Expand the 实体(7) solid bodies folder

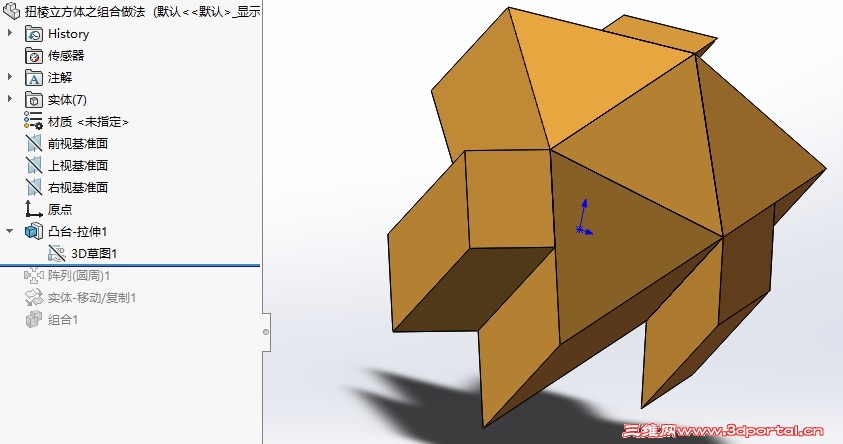pyautogui.click(x=10, y=99)
